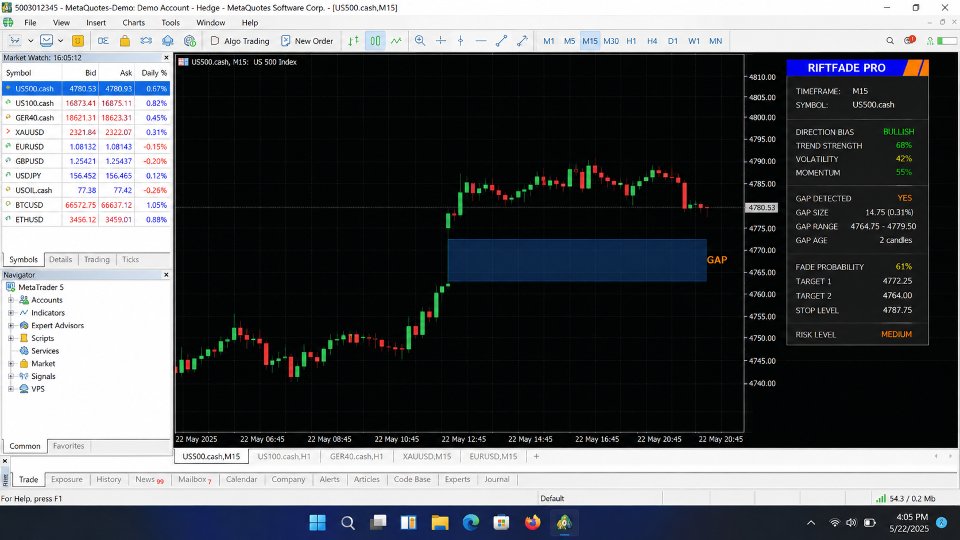Viewport: 960px width, 540px height.
Task: Click the zoom in magnifier icon
Action: coord(420,41)
